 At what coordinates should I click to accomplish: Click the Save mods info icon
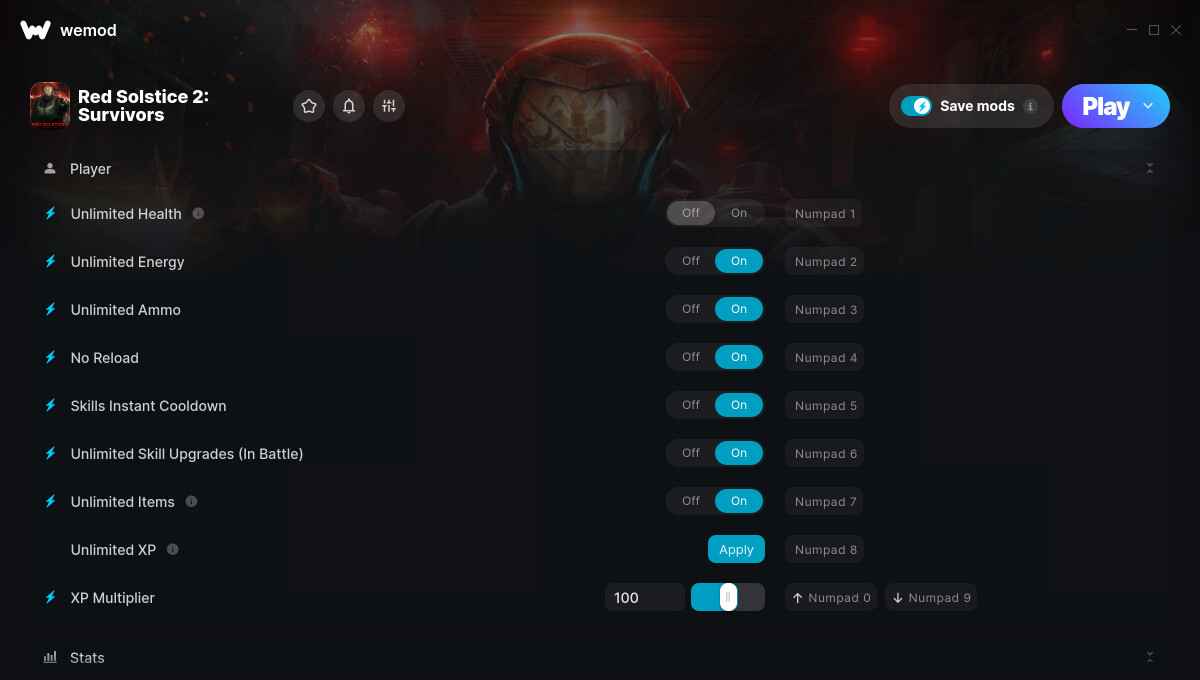1031,106
